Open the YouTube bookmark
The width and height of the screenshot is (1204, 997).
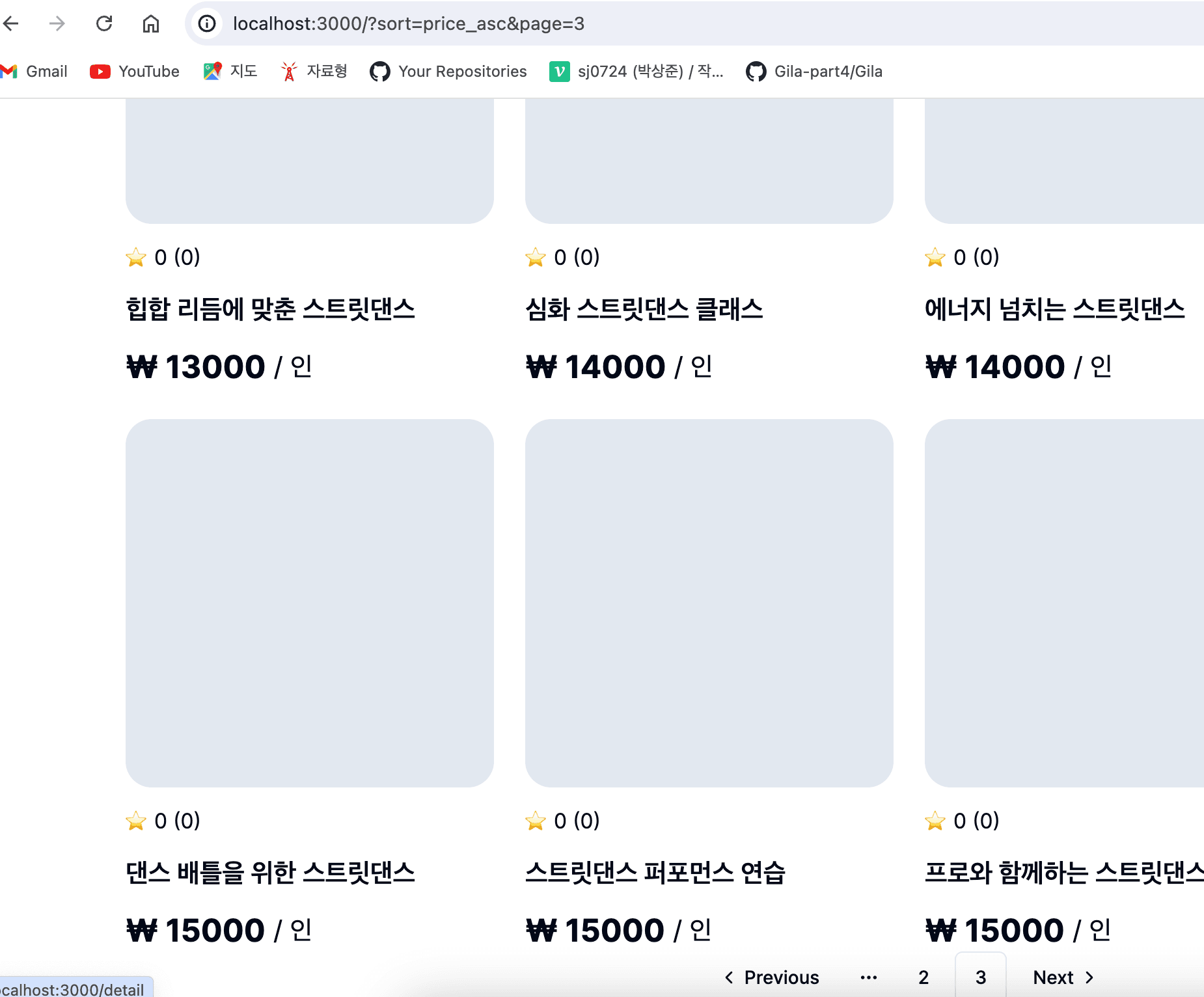coord(134,72)
